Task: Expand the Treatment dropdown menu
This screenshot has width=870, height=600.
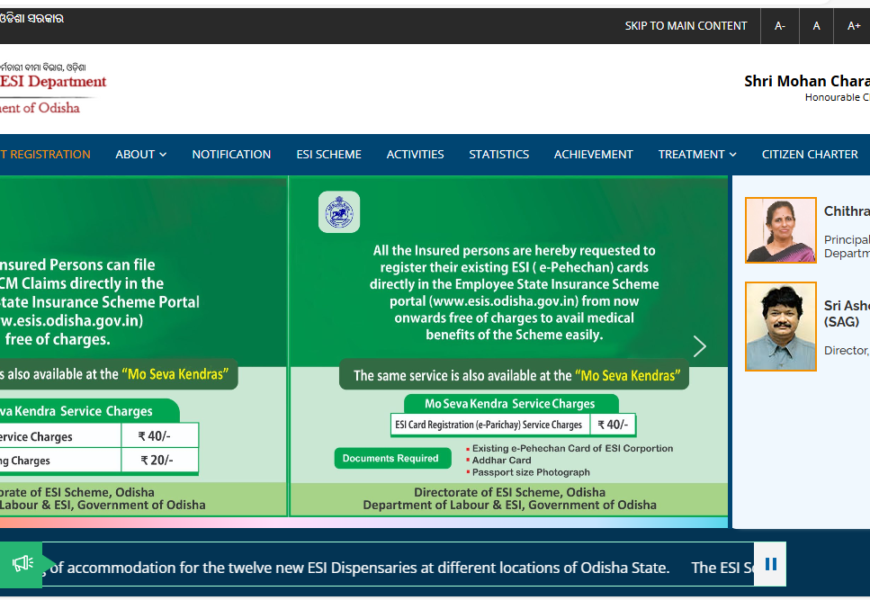Action: tap(697, 154)
